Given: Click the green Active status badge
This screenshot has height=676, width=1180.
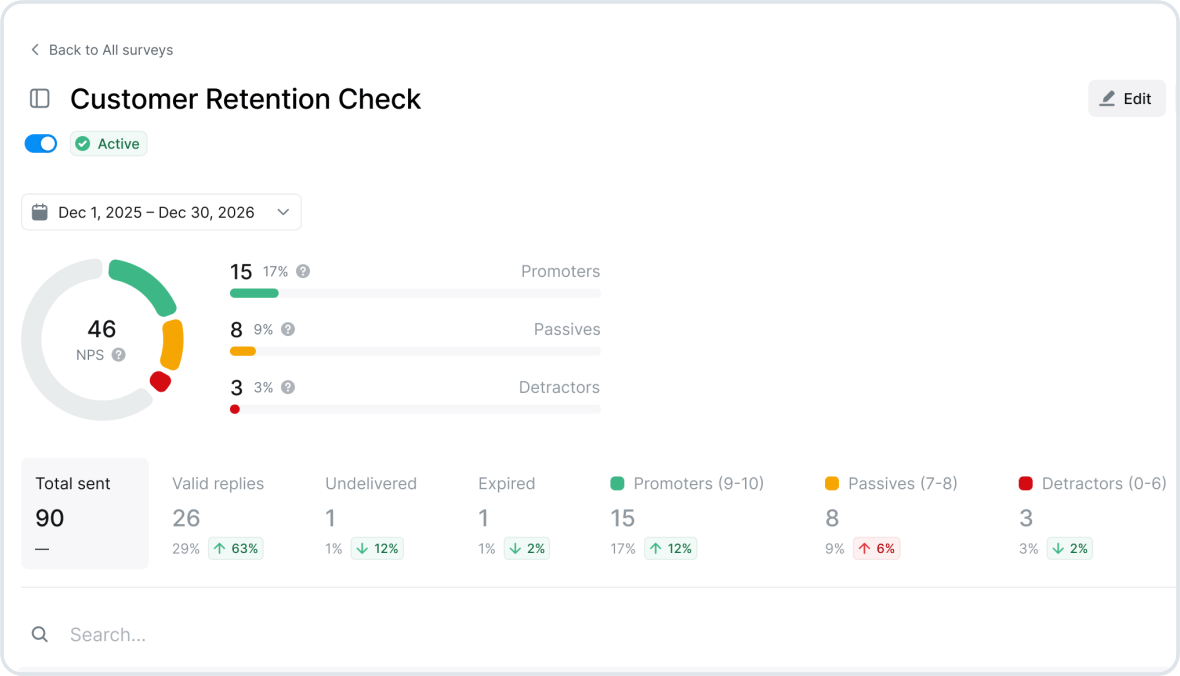Looking at the screenshot, I should tap(108, 144).
